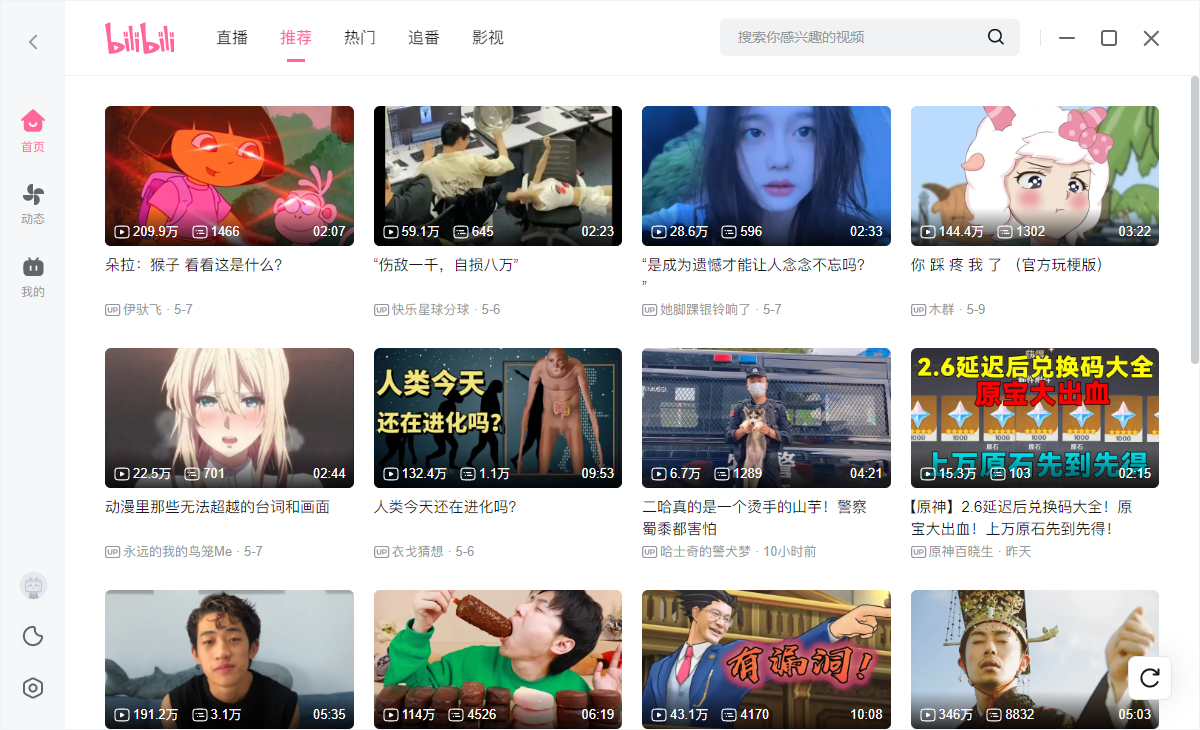Open the user avatar in the sidebar
This screenshot has width=1200, height=730.
(33, 585)
